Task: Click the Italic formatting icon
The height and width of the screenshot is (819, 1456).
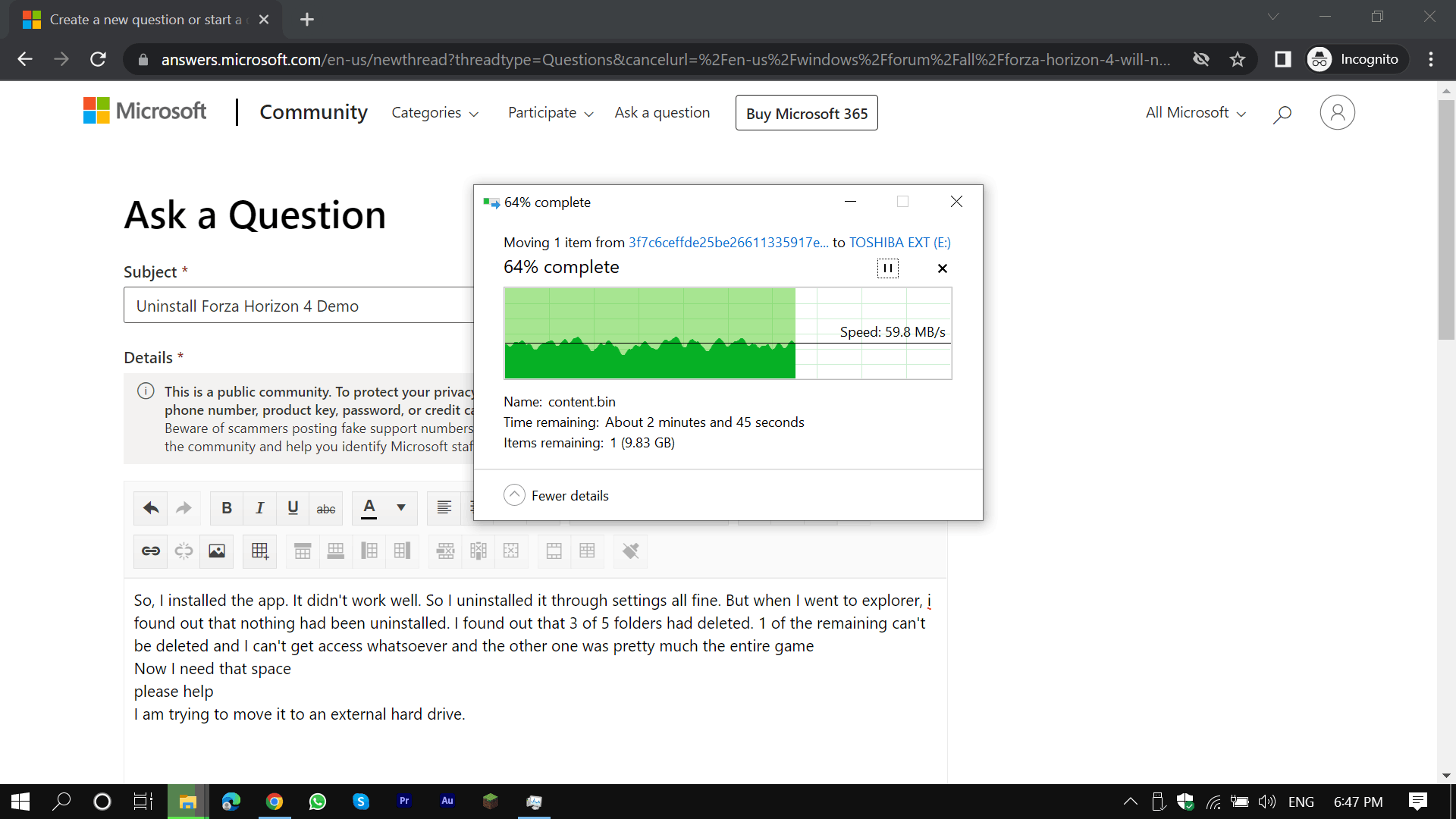Action: (261, 507)
